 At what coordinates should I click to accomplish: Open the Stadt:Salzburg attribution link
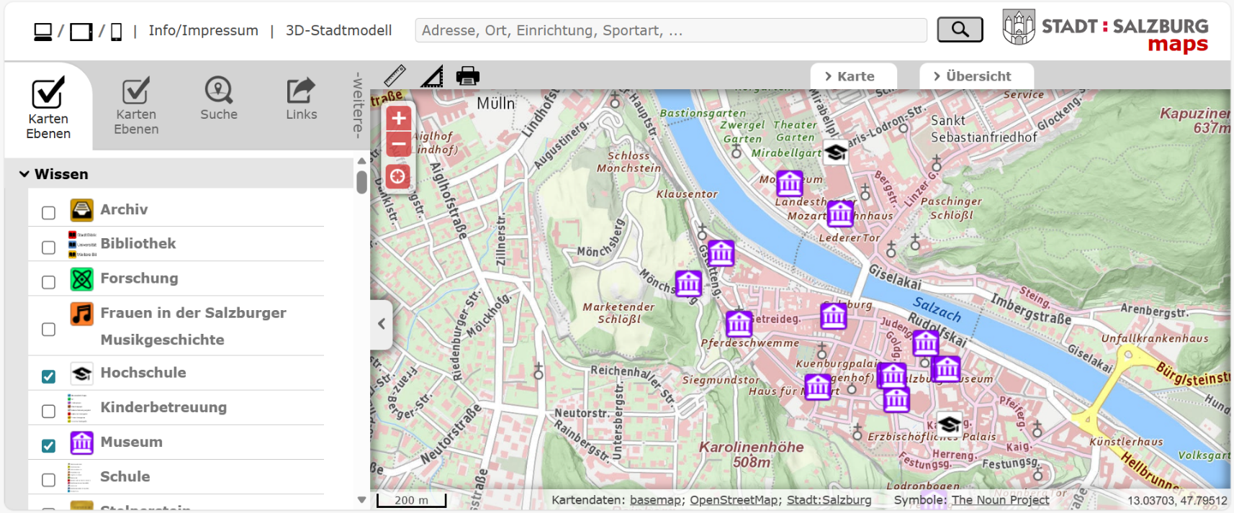coord(829,500)
